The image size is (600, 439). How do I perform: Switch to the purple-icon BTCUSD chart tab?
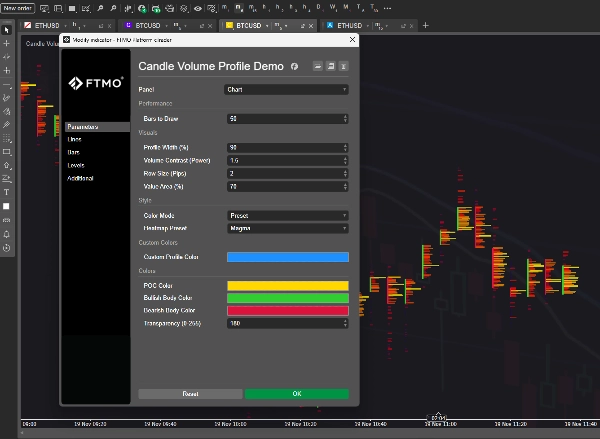pyautogui.click(x=147, y=26)
